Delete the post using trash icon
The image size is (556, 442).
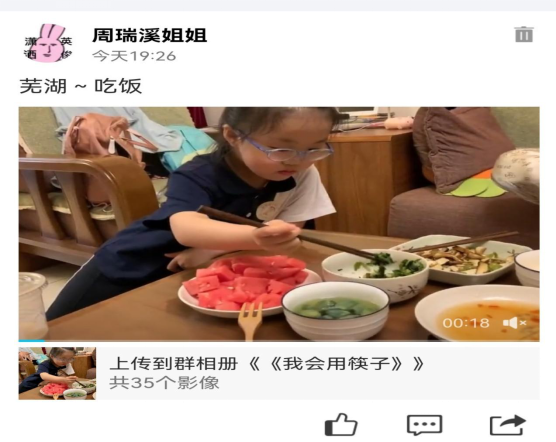point(524,34)
